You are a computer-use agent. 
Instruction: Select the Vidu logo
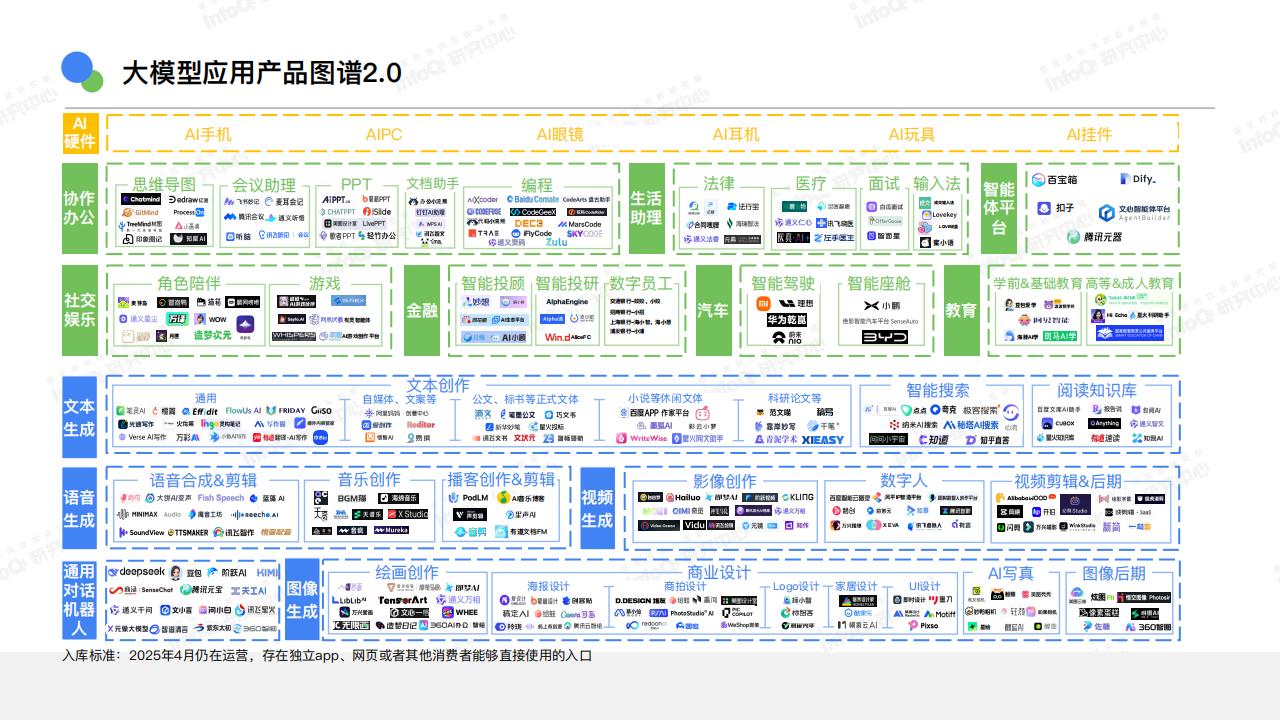[694, 525]
